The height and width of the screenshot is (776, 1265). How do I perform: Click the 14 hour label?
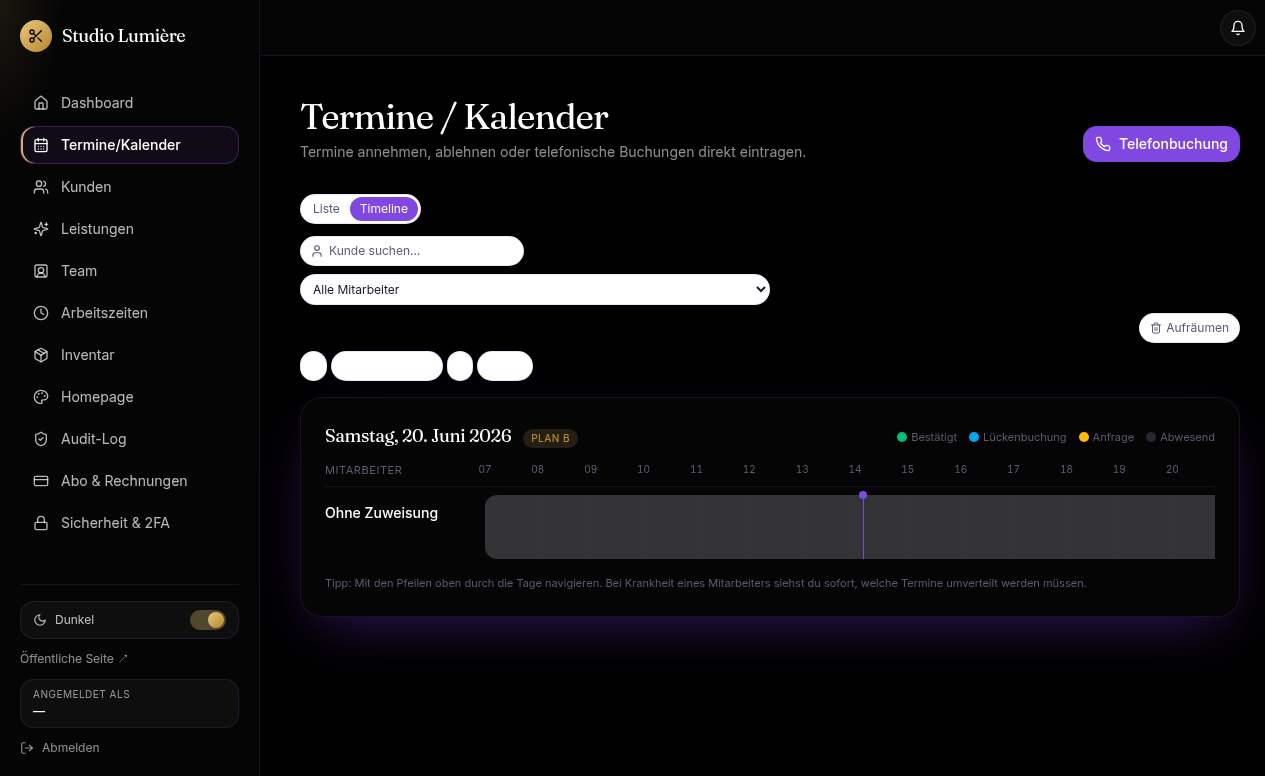855,469
